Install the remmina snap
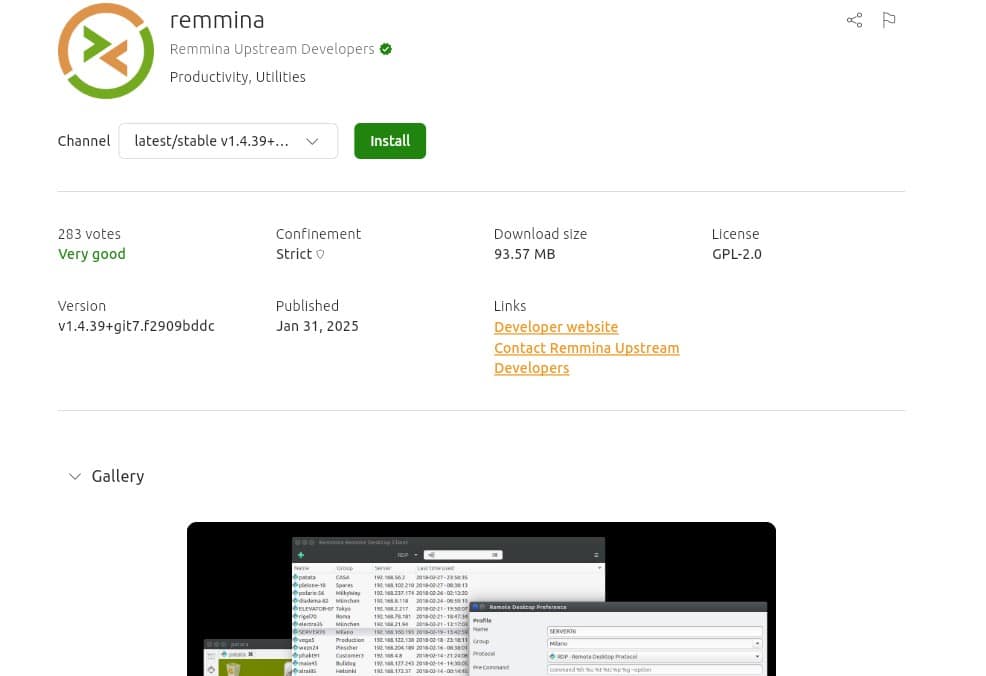The image size is (986, 676). click(x=390, y=141)
